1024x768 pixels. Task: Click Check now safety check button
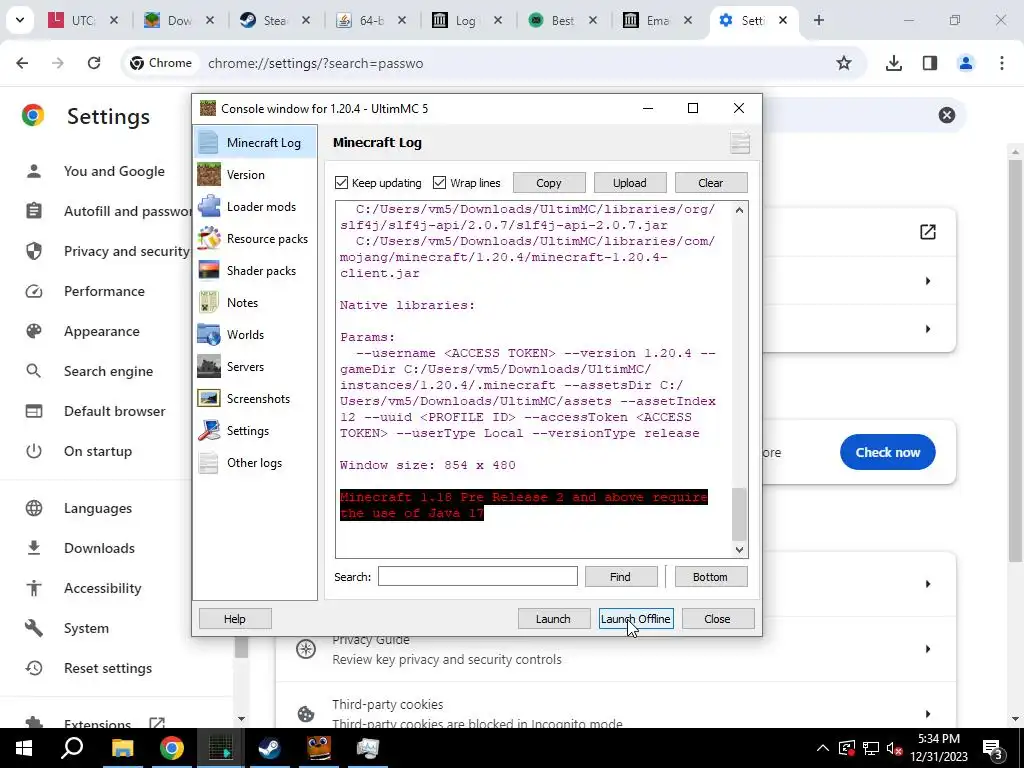(888, 452)
